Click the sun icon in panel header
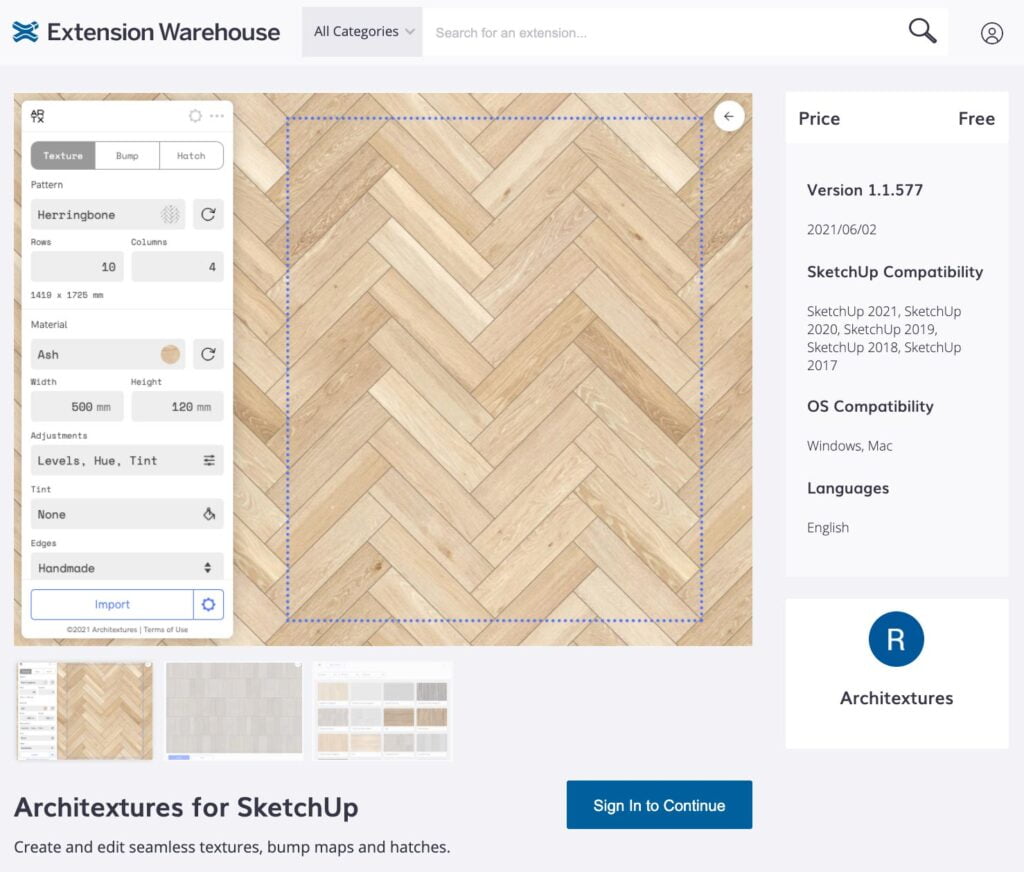This screenshot has height=872, width=1024. (195, 116)
